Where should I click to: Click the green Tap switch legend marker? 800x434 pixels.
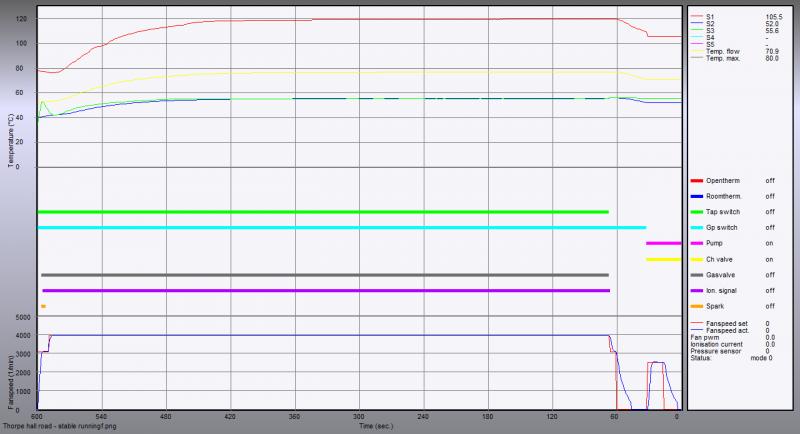[x=696, y=212]
